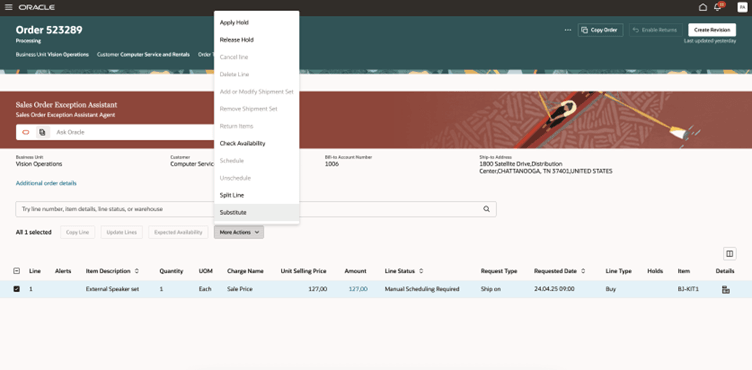Click the Sale Price charge name cell
Viewport: 752px width, 370px height.
240,289
